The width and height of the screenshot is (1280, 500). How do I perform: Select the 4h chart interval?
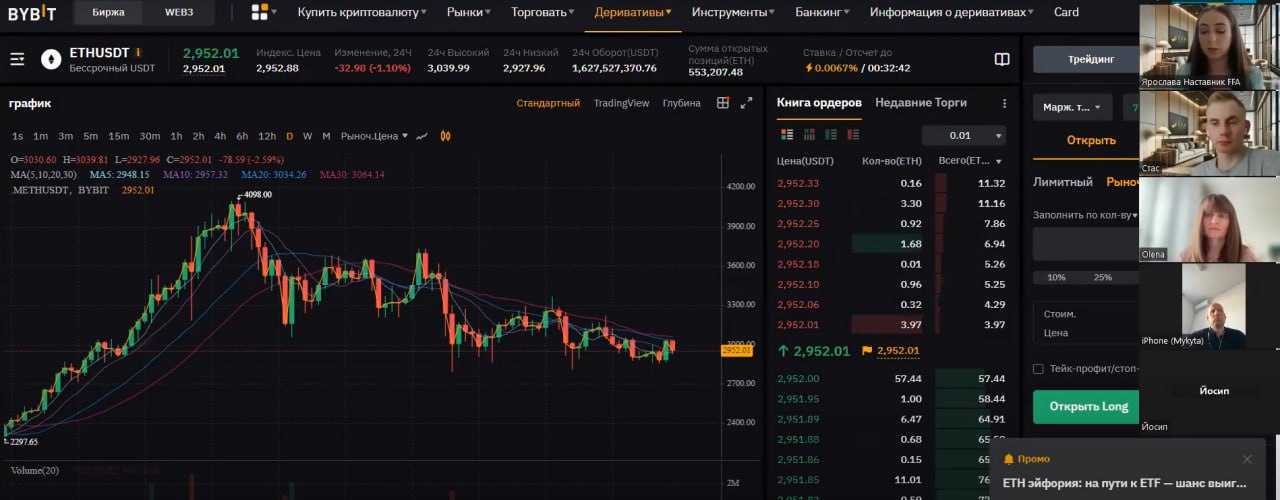pos(220,136)
